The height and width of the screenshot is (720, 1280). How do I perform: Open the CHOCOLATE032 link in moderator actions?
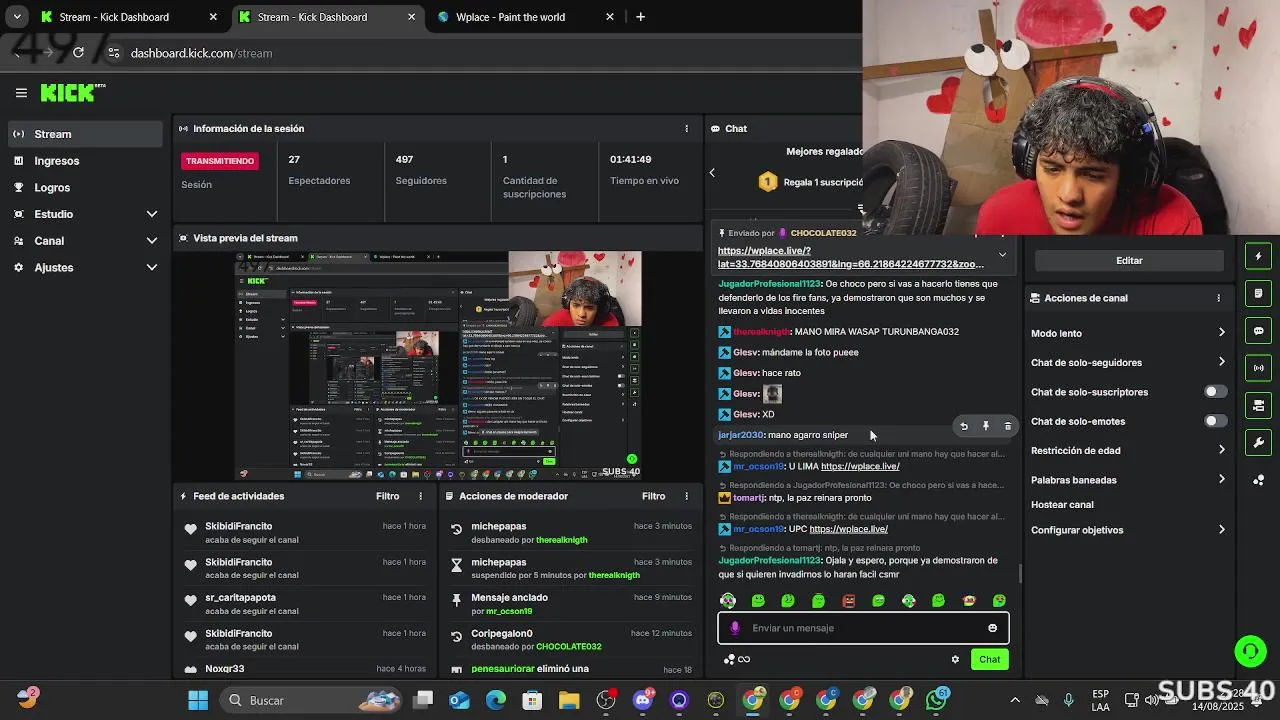point(568,647)
